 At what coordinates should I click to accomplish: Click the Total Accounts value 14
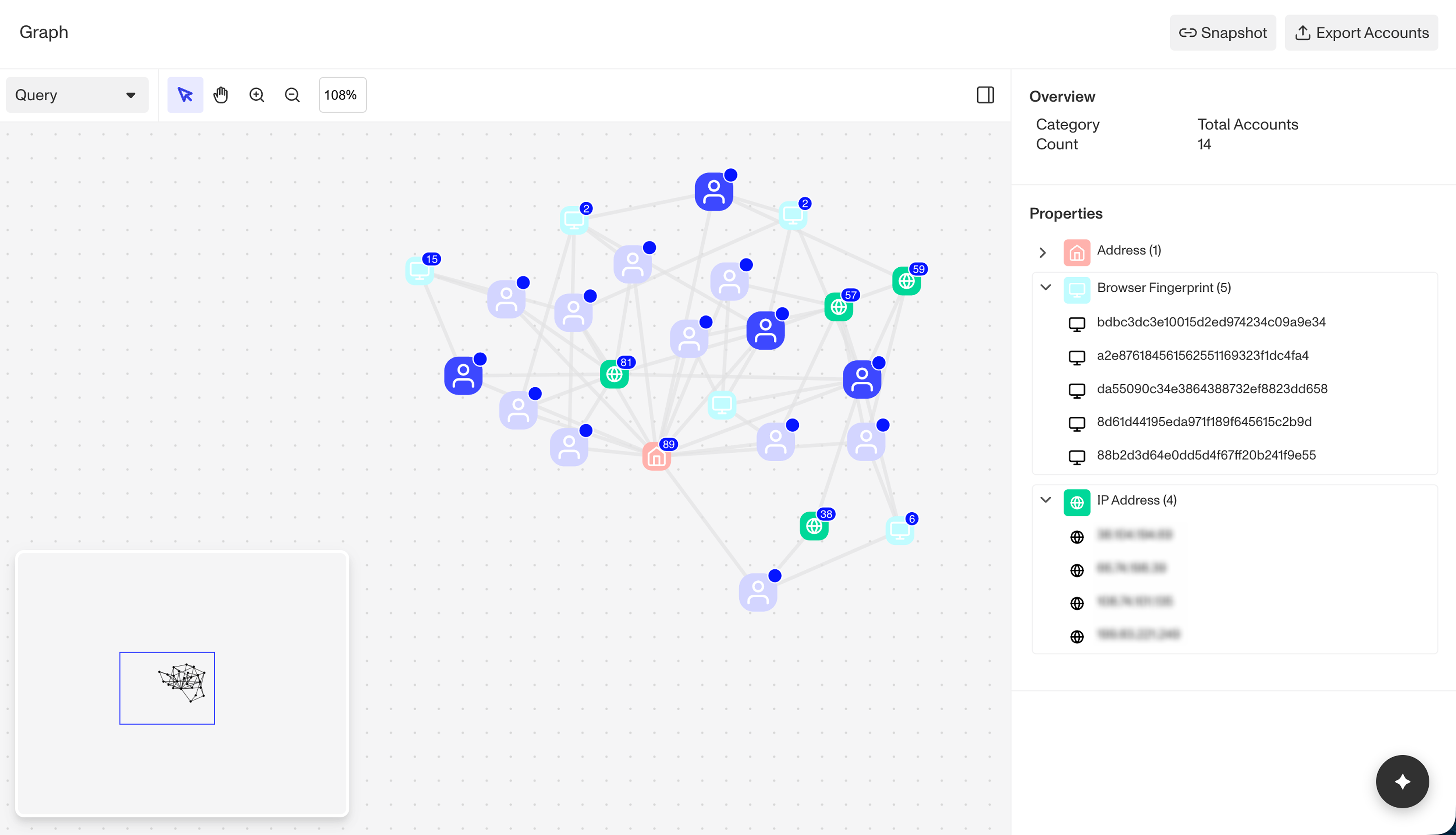(x=1204, y=144)
